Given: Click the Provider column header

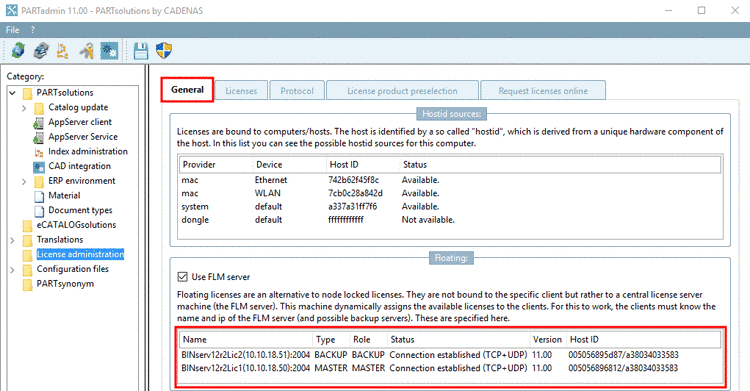Looking at the screenshot, I should point(216,165).
